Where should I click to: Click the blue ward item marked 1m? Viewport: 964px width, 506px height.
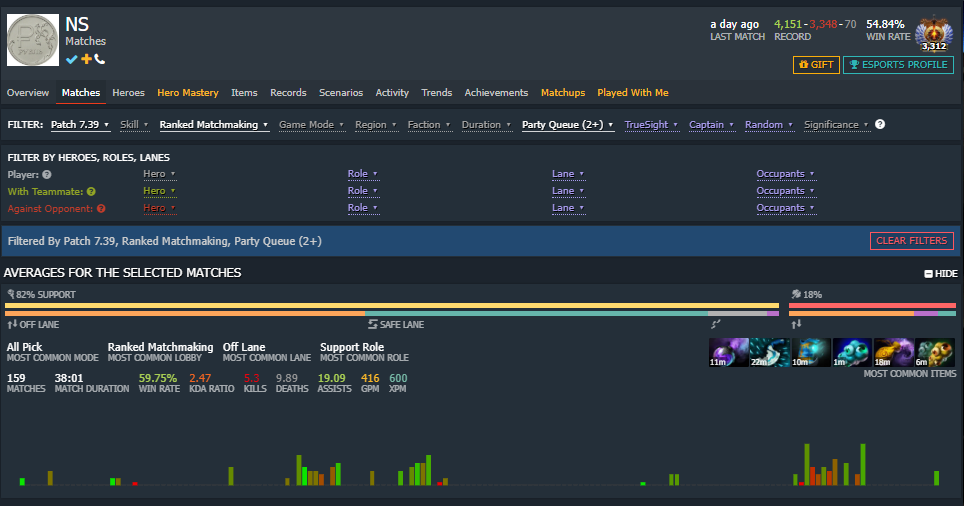(x=852, y=352)
